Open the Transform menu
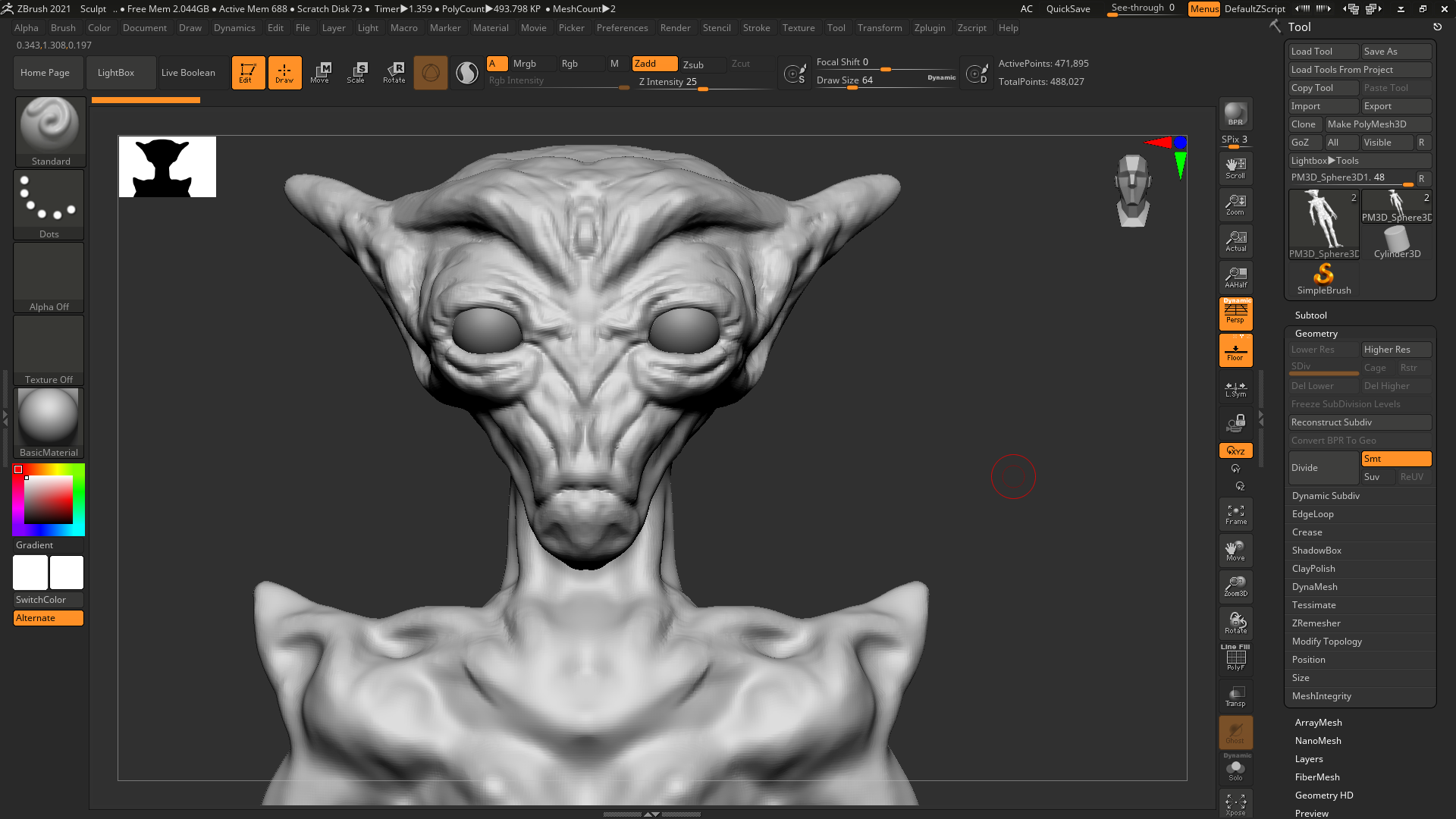 click(880, 28)
